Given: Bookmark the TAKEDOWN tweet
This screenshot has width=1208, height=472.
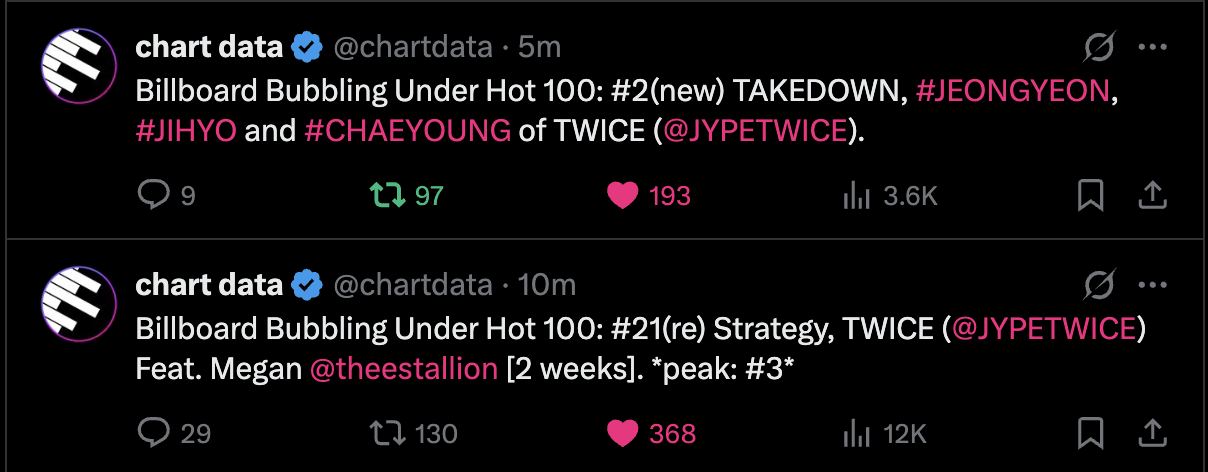Looking at the screenshot, I should click(x=1090, y=196).
